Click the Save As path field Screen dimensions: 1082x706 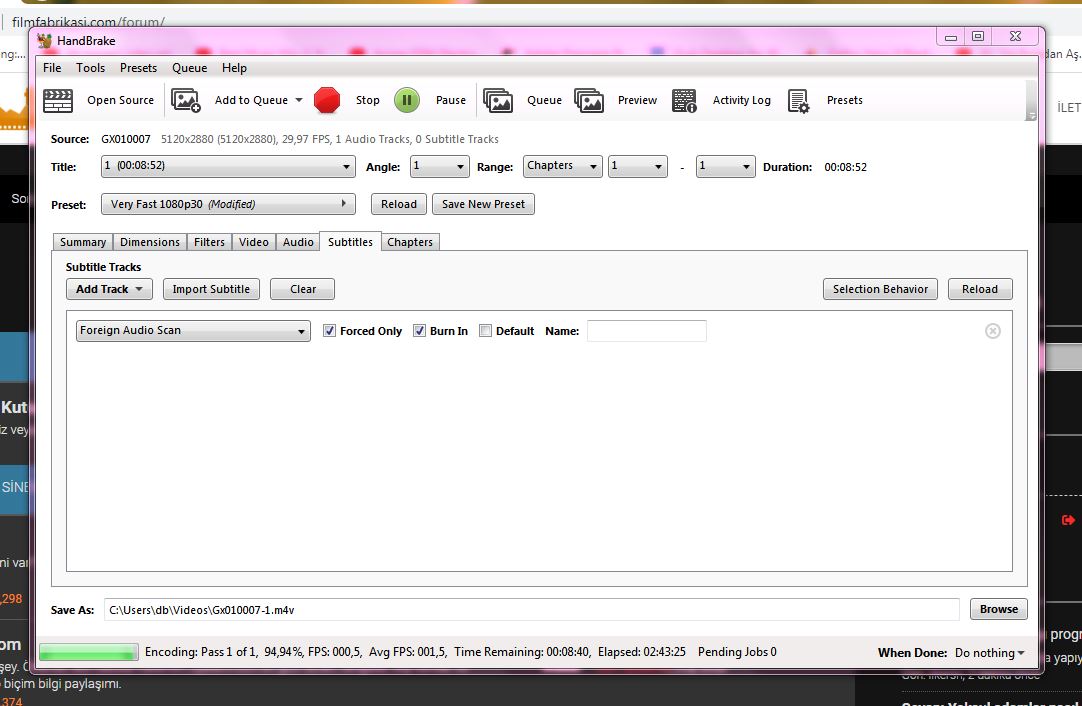[531, 609]
